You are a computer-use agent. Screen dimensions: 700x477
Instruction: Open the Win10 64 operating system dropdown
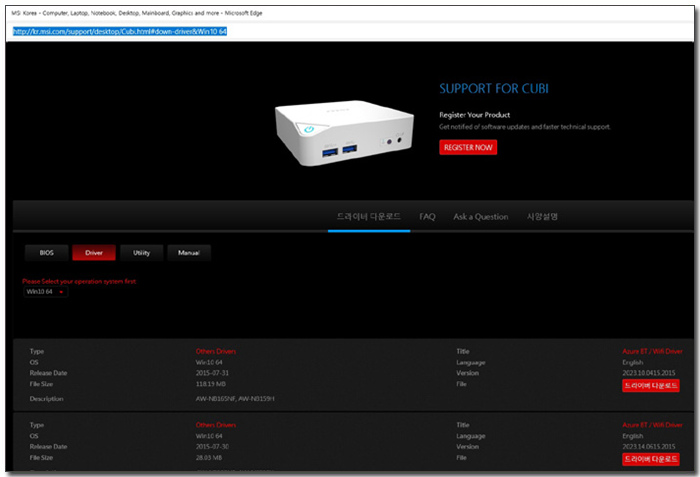tap(45, 292)
